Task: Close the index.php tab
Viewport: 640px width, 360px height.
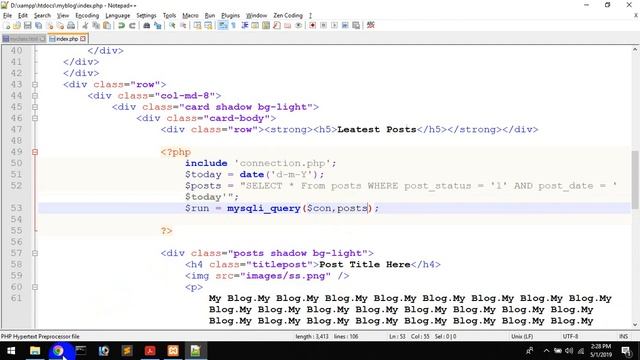Action: click(x=83, y=39)
